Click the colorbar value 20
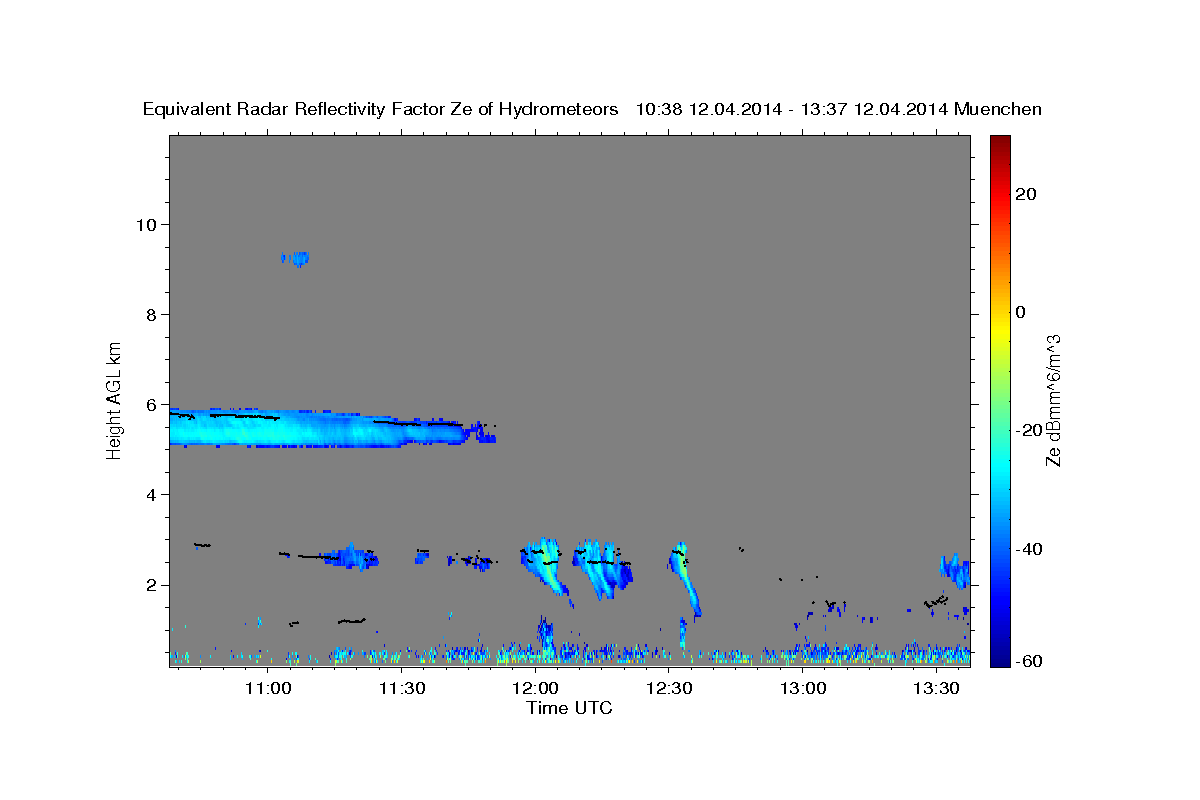Screen dimensions: 1200x800 pos(1027,194)
